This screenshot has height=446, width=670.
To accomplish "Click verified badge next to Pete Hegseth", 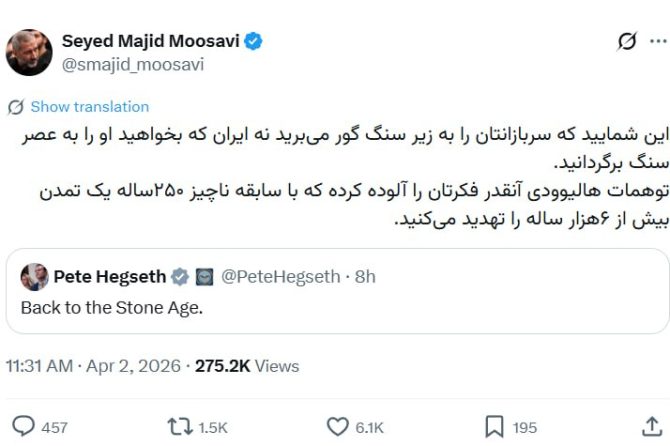I will pyautogui.click(x=179, y=277).
